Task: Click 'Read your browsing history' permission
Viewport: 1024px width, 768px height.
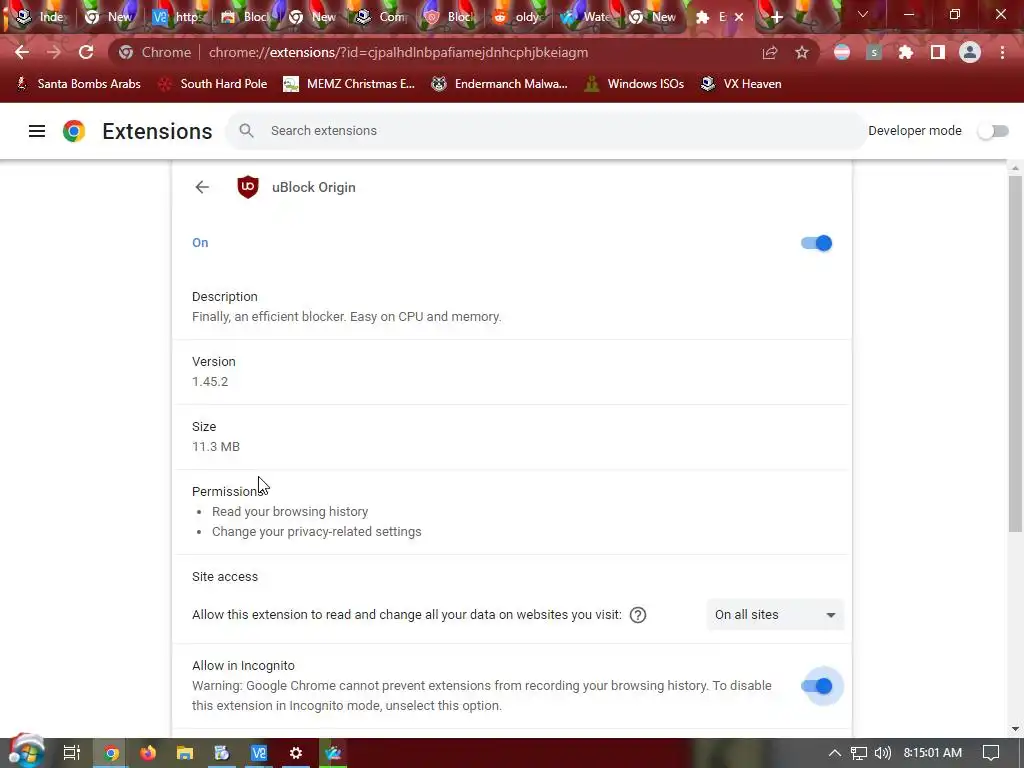Action: (290, 512)
